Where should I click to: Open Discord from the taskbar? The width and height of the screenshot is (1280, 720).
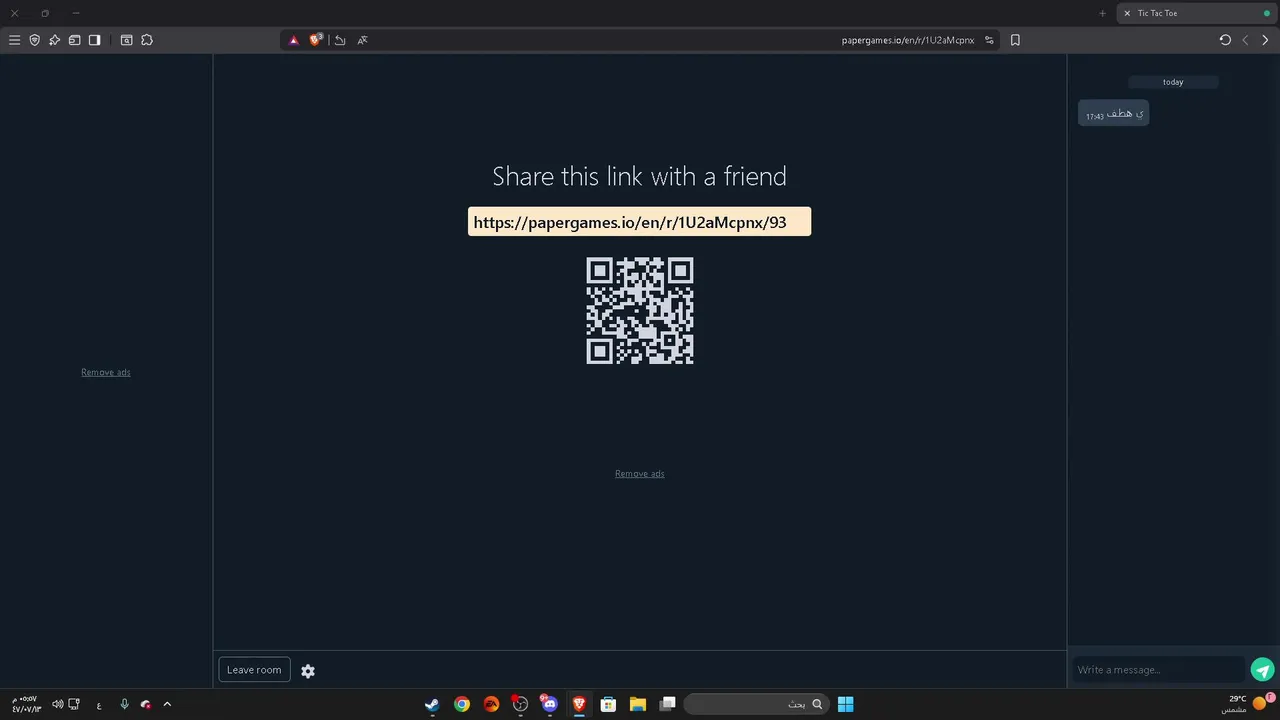[549, 704]
